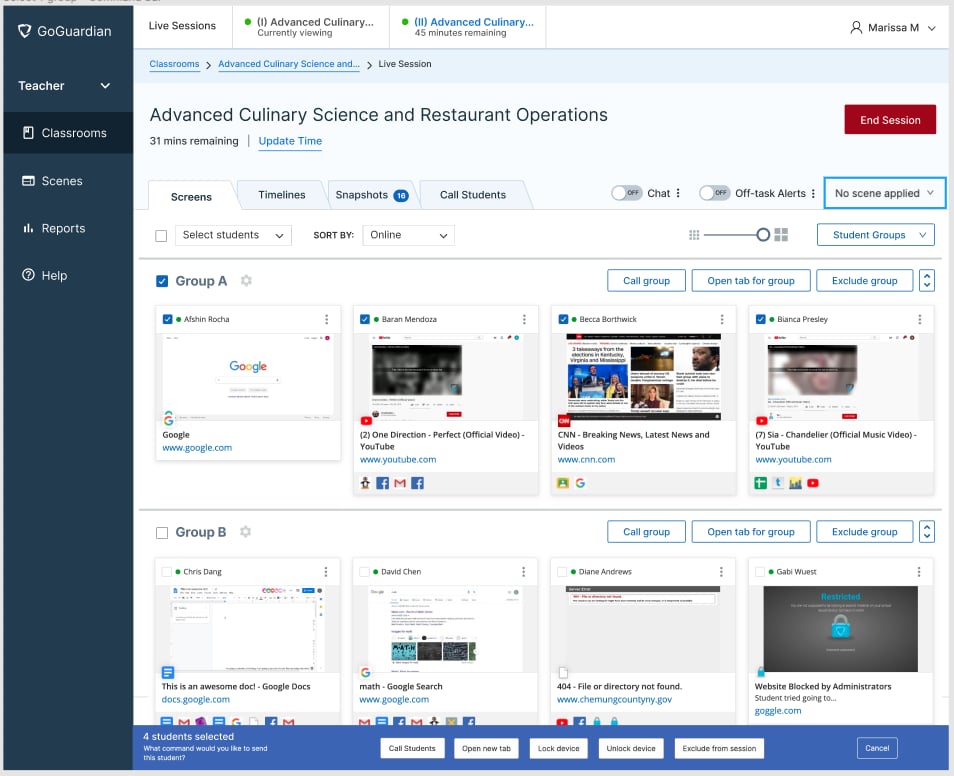This screenshot has width=954, height=776.
Task: Uncheck Afshin Rocha's checkbox
Action: [167, 319]
